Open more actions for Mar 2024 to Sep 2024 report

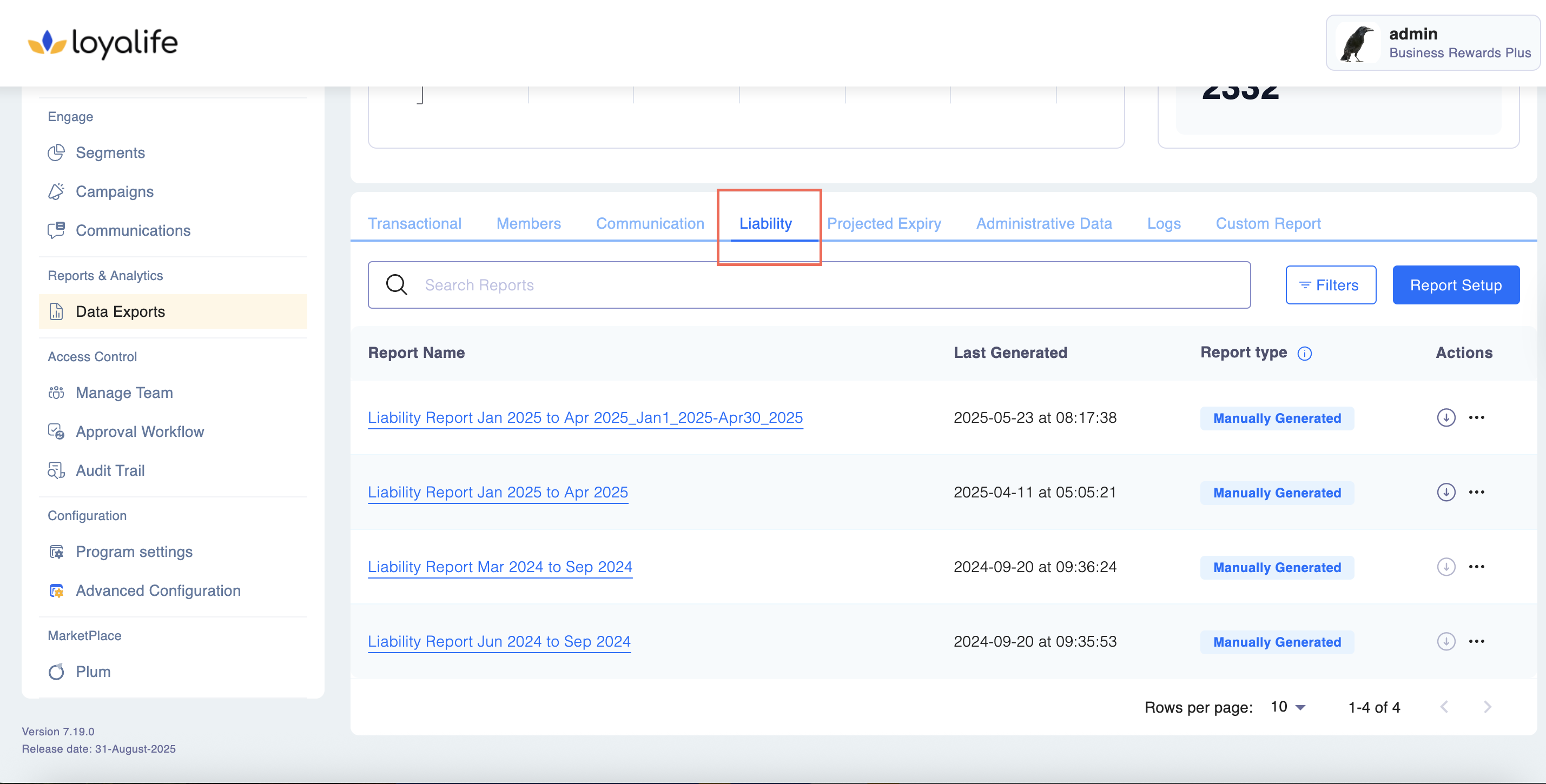(1476, 567)
